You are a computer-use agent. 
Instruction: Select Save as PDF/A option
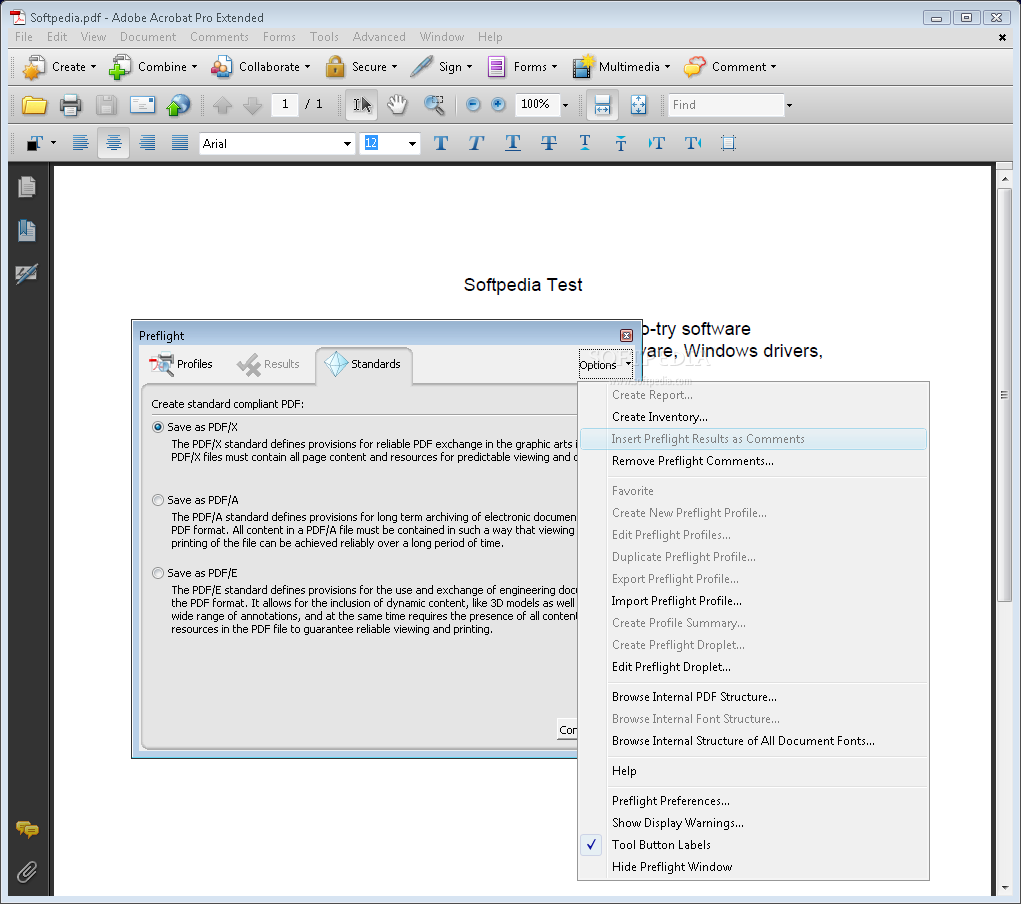(158, 500)
